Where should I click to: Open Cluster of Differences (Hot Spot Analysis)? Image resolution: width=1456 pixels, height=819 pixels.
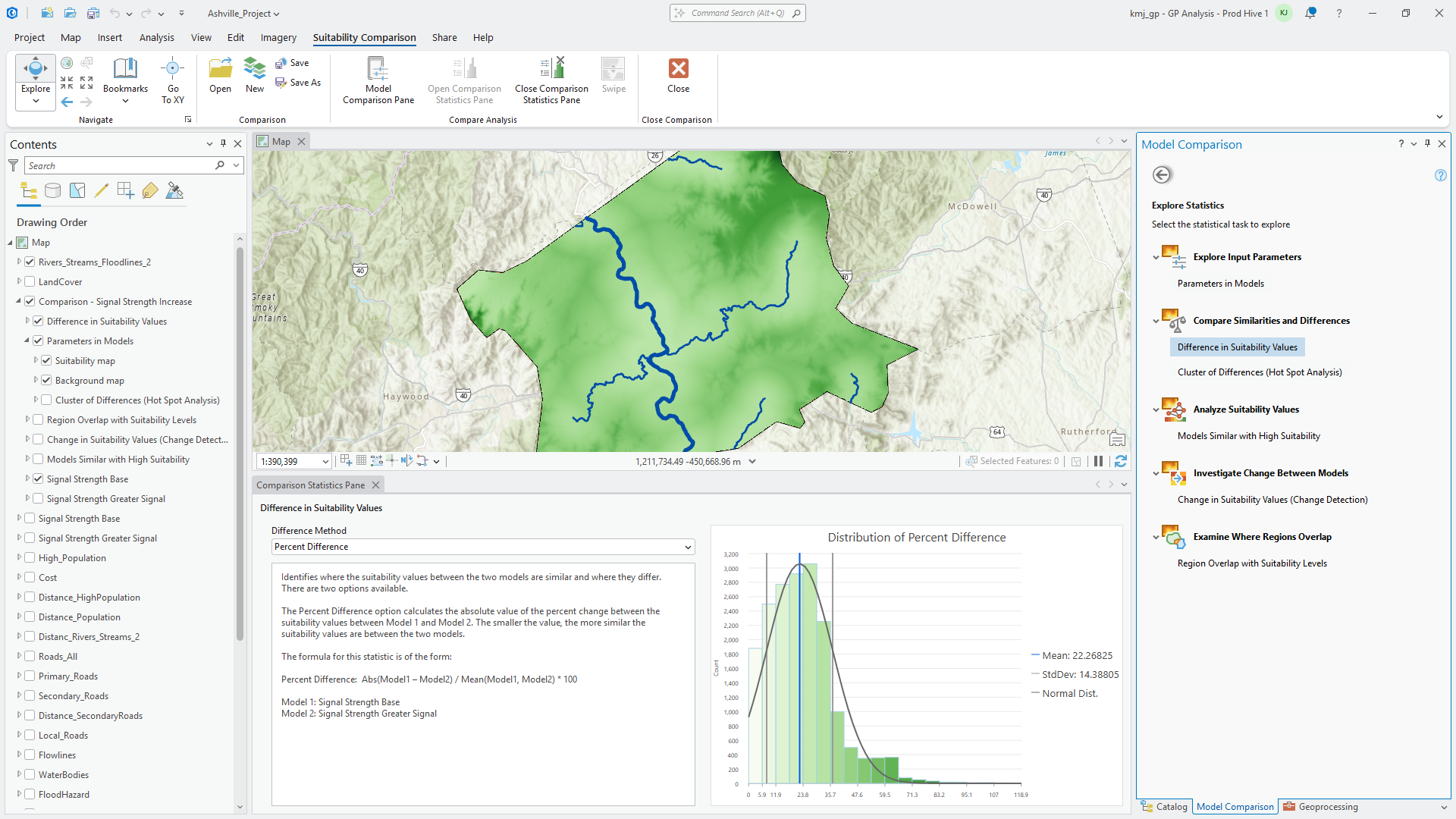(1259, 372)
